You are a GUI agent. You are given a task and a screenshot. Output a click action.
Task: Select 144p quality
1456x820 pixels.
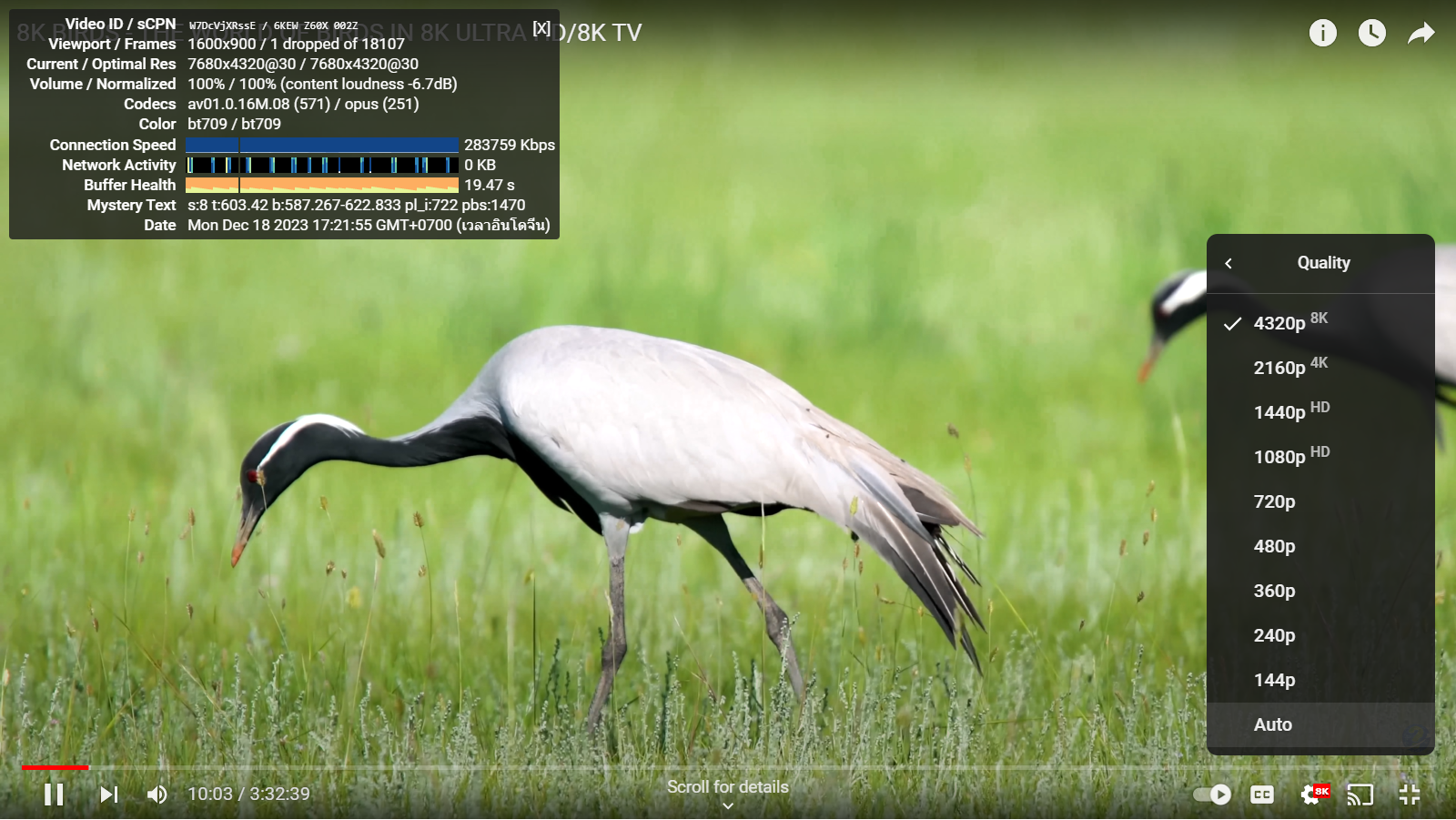[x=1320, y=680]
